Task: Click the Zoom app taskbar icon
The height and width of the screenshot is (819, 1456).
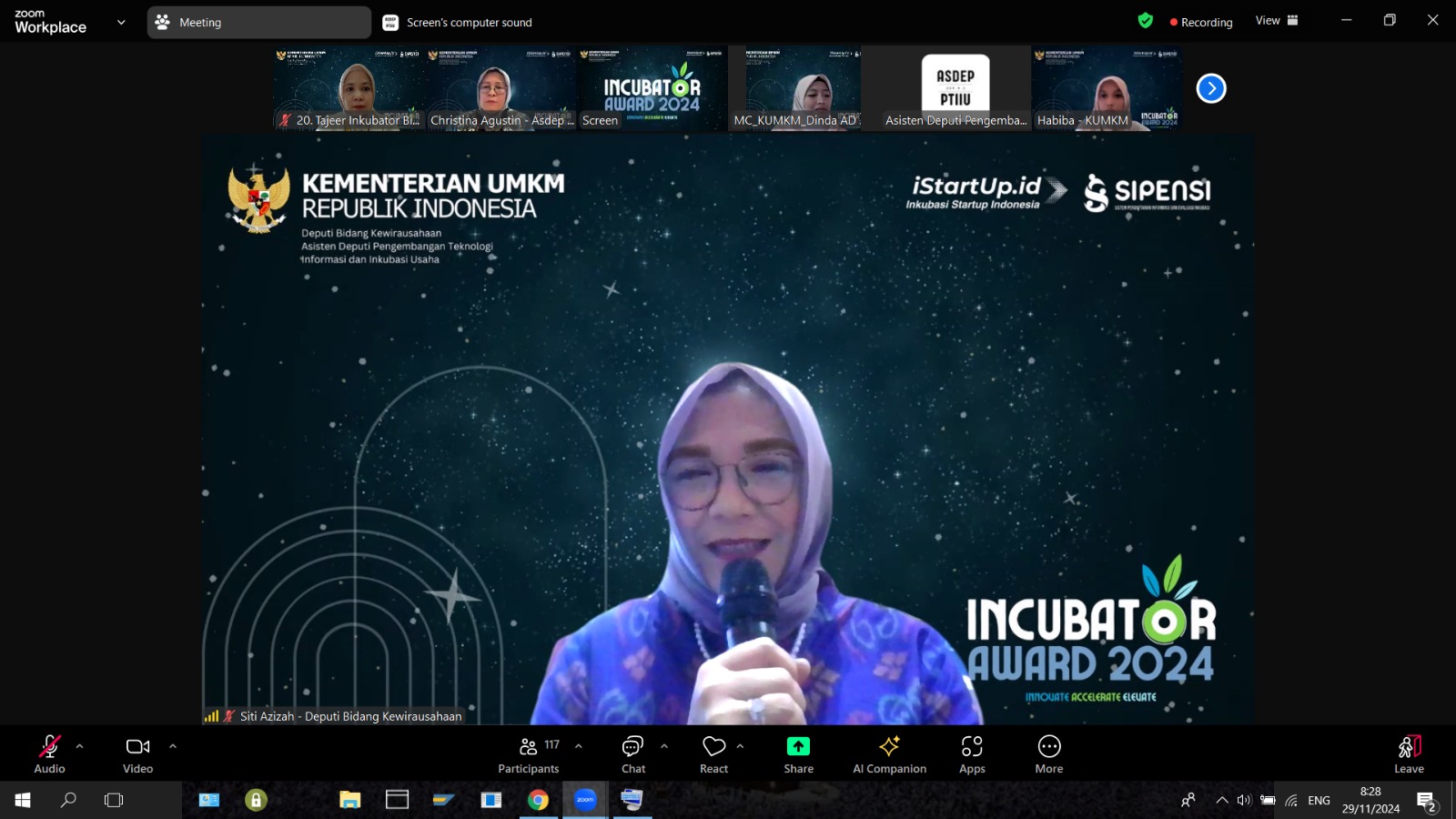Action: (585, 800)
